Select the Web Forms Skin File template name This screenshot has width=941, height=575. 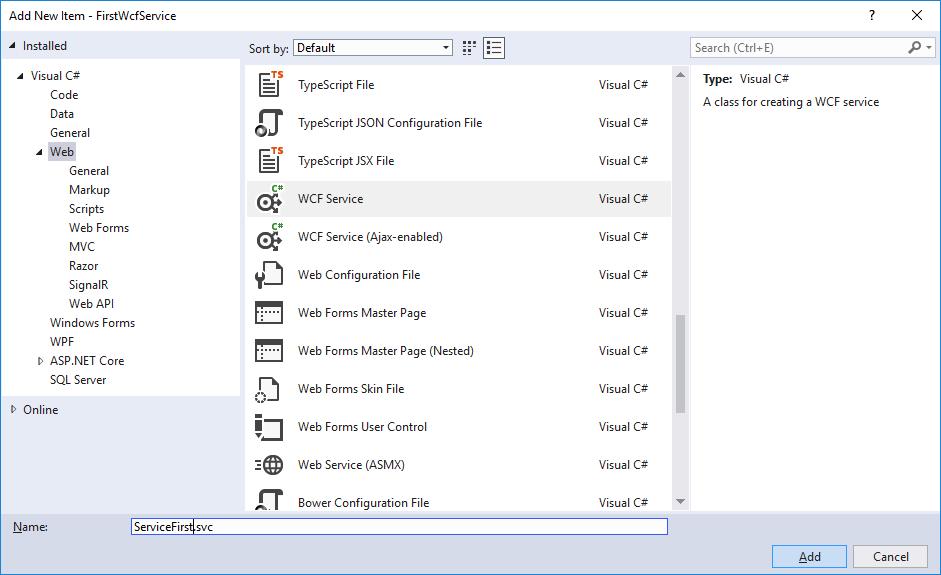point(351,389)
